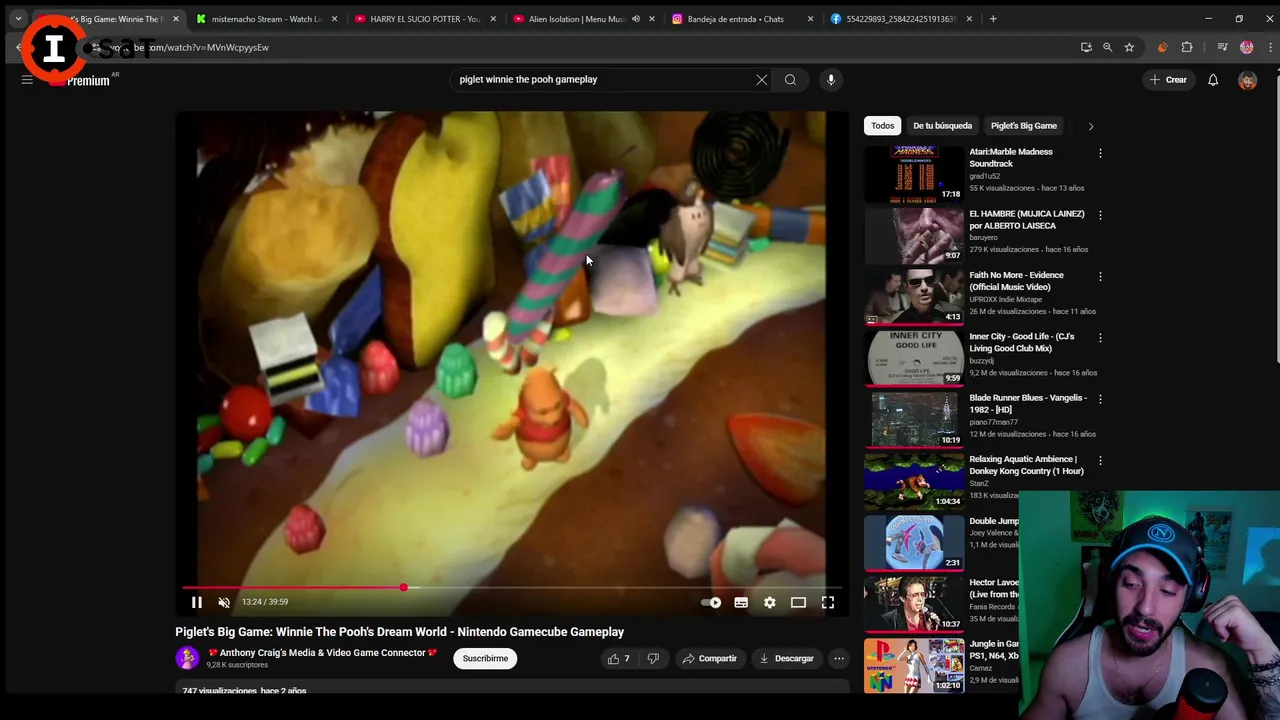
Task: Open the YouTube hamburger guide menu
Action: [x=27, y=79]
